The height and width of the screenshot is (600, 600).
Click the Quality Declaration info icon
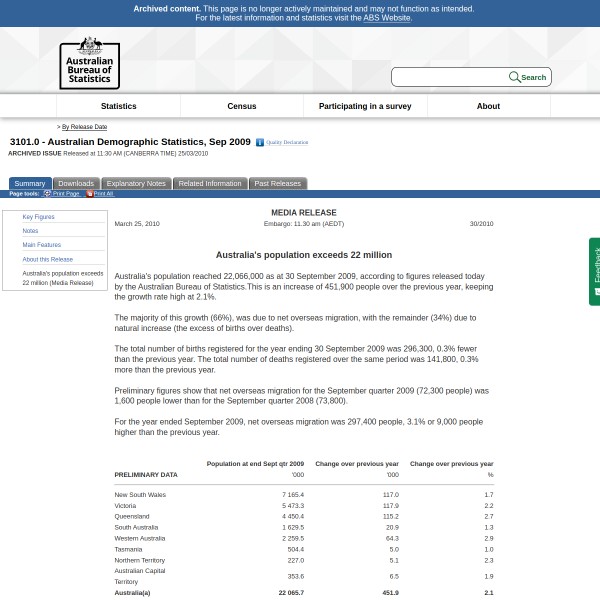click(260, 143)
